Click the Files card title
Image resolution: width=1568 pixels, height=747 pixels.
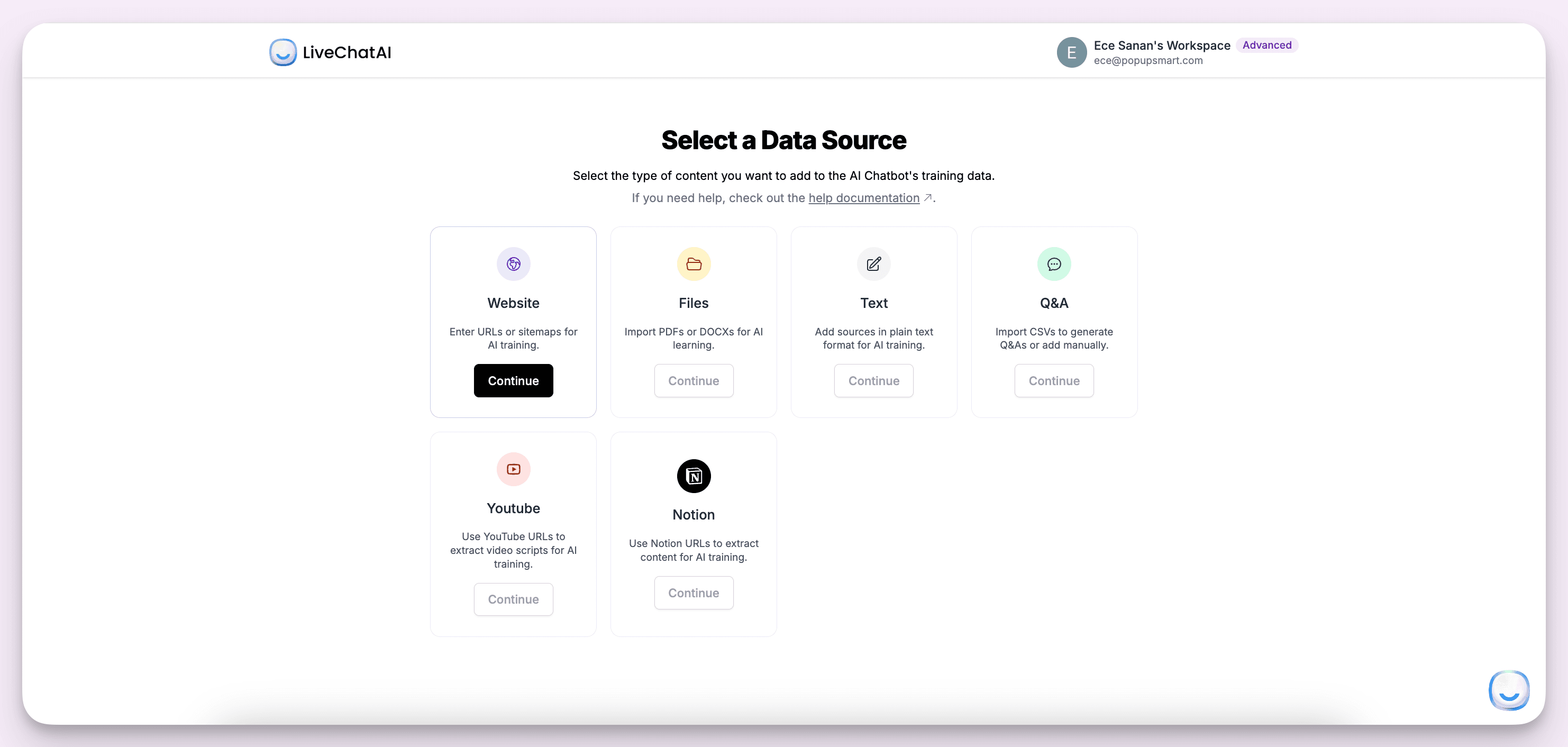(694, 303)
